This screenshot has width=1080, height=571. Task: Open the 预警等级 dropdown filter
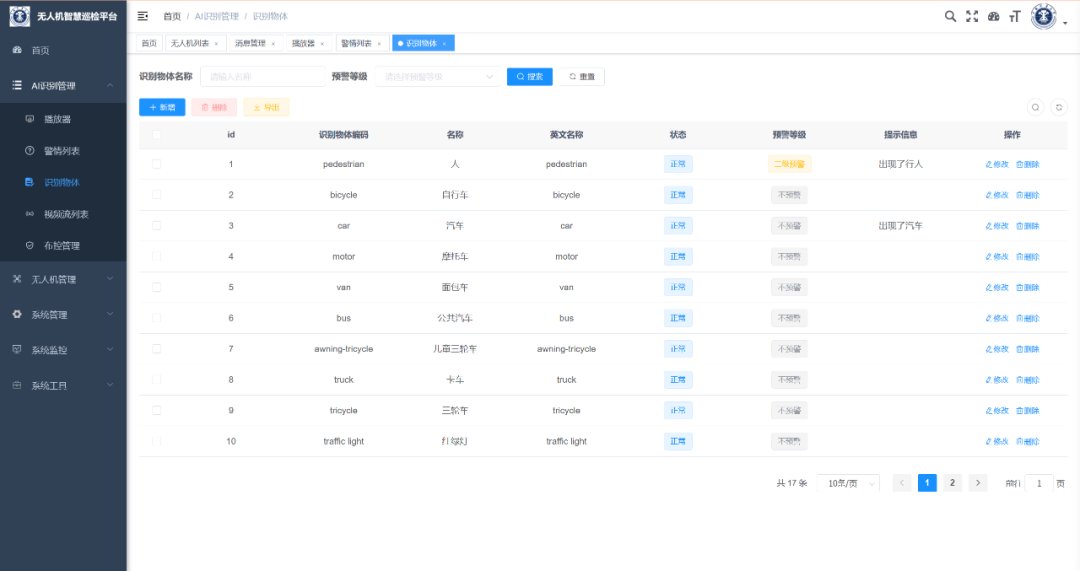click(x=438, y=76)
